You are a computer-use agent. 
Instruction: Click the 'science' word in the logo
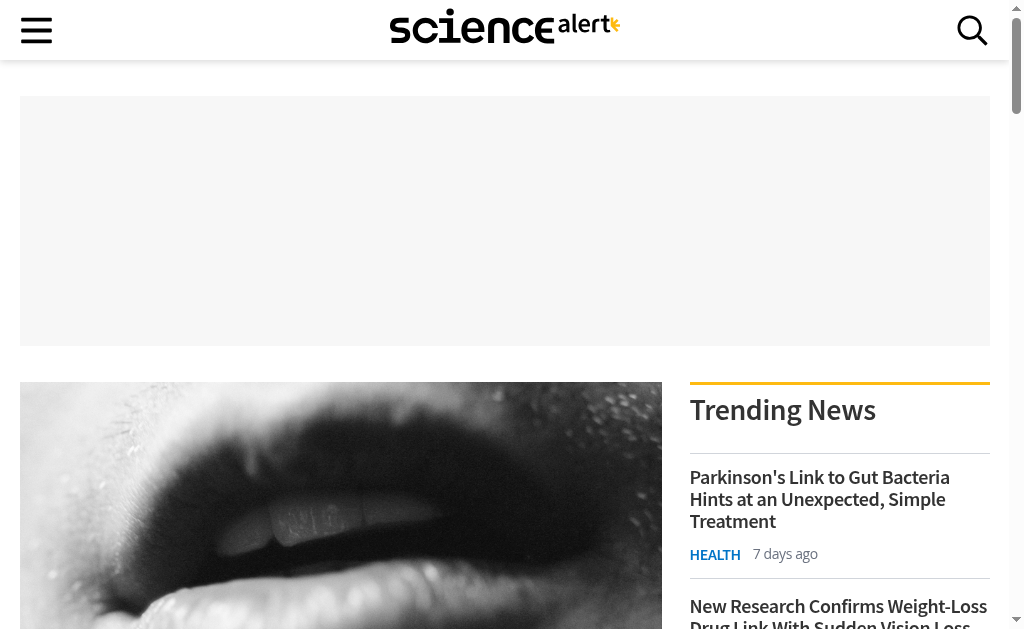472,27
